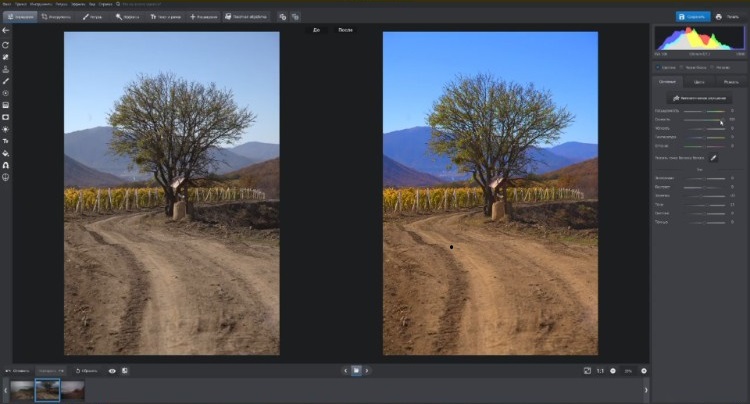Click the rotate icon in left sidebar
Screen dimensions: 750x404
click(x=6, y=45)
